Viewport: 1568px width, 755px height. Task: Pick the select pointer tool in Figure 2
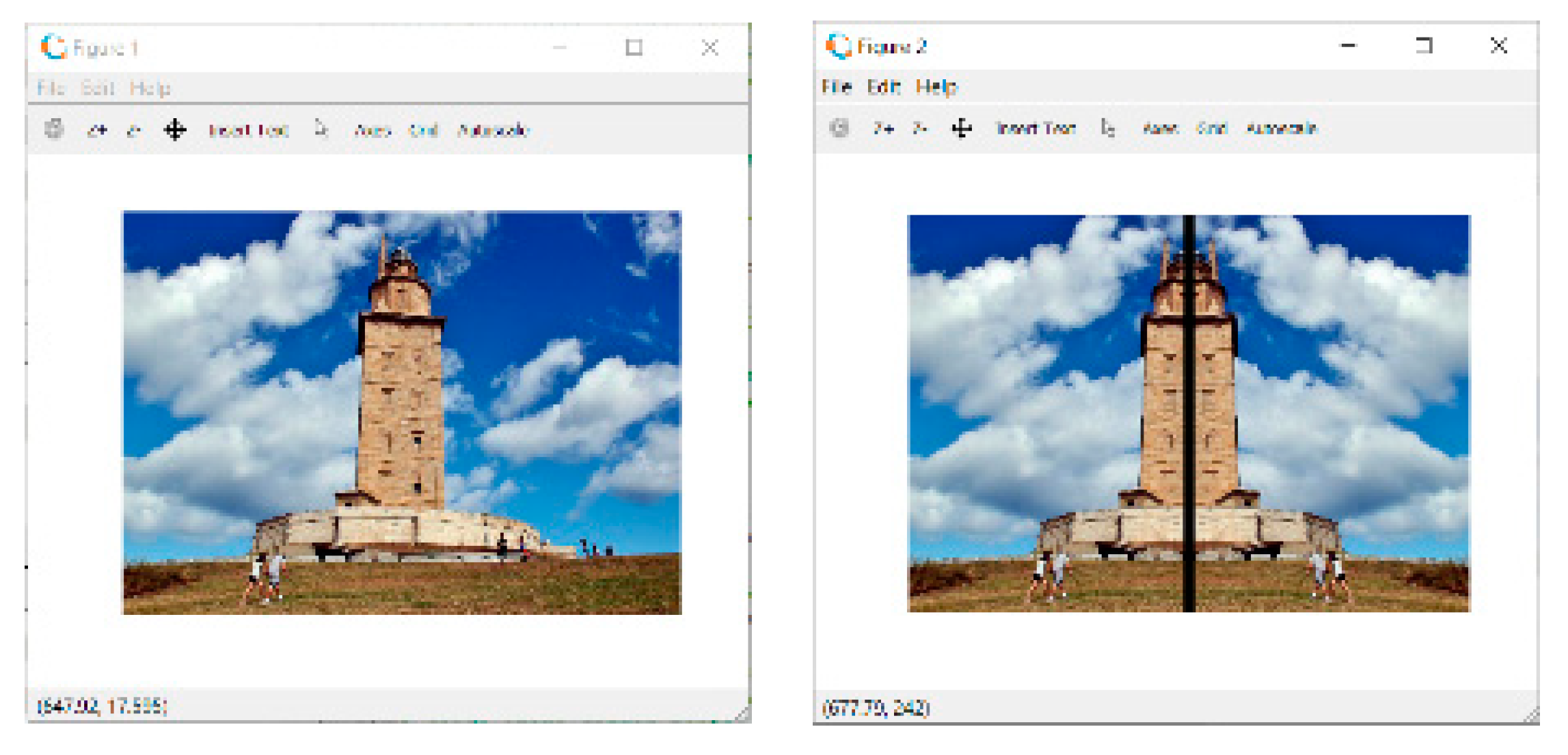(x=1108, y=128)
